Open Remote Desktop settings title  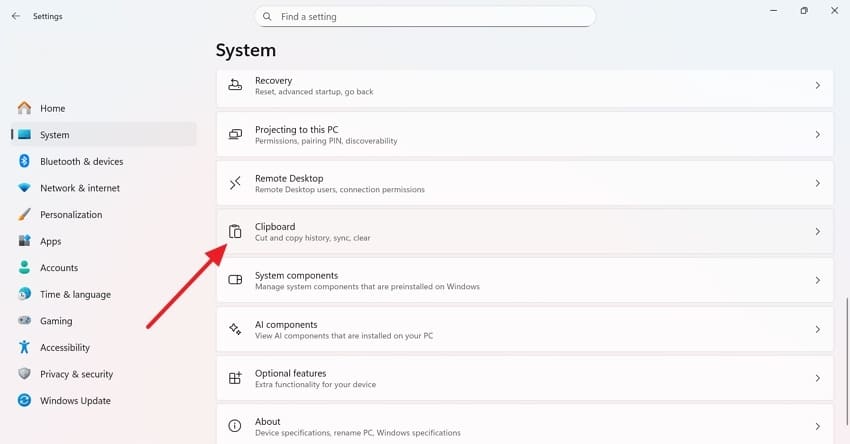point(289,178)
